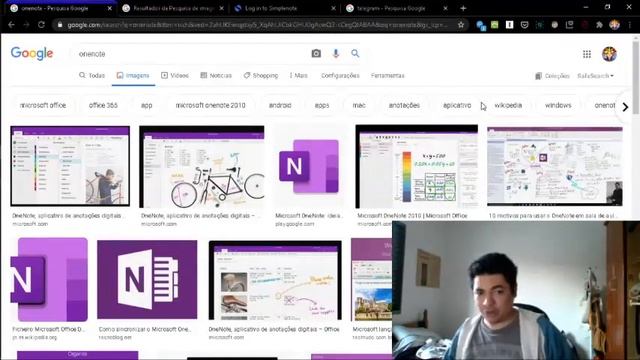Open a new tab with the plus icon
640x360 pixels.
tap(463, 8)
